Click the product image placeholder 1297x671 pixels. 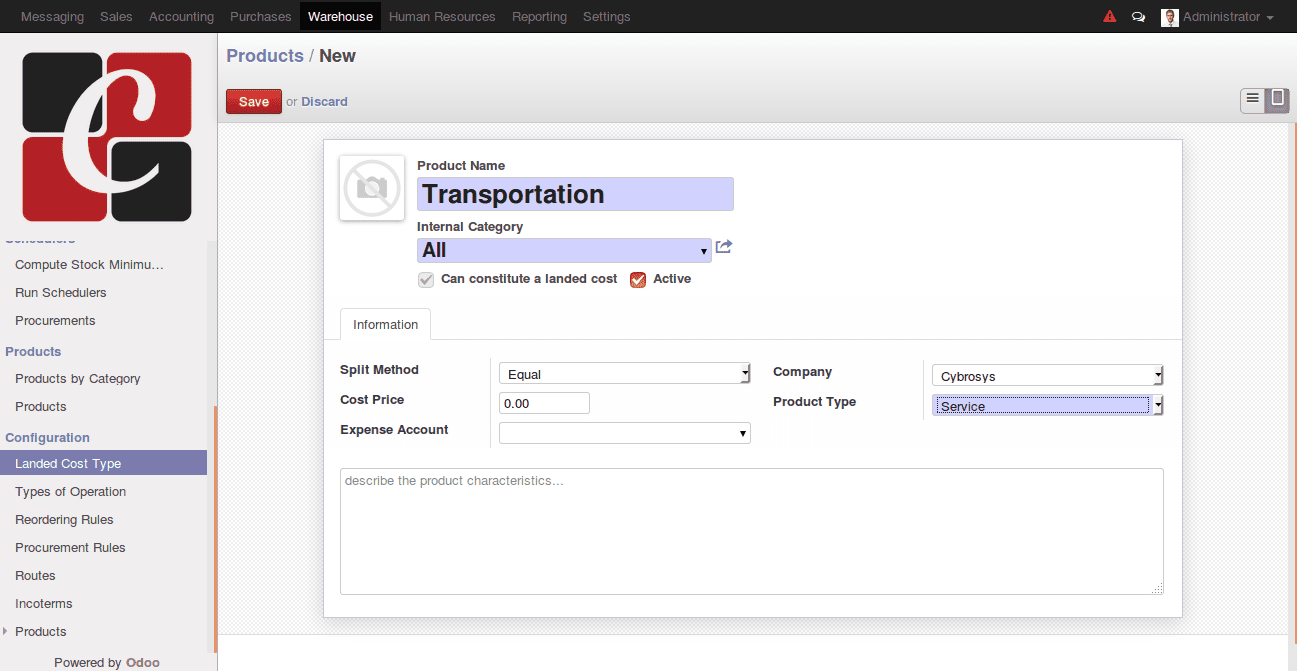(372, 187)
